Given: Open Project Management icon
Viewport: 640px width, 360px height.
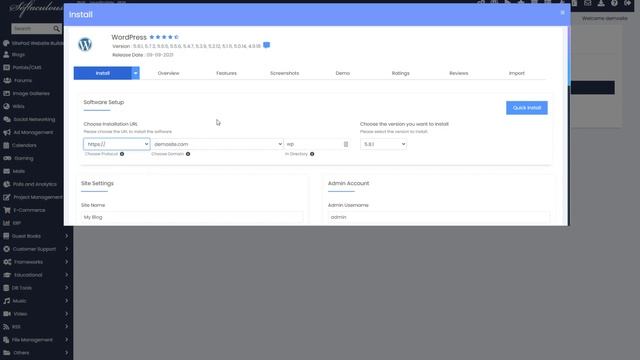Looking at the screenshot, I should (6, 197).
